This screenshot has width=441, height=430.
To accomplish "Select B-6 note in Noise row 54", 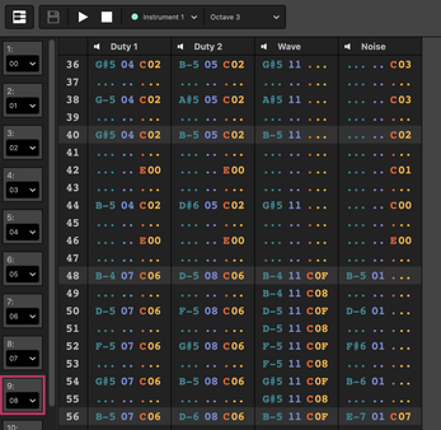I will [356, 381].
